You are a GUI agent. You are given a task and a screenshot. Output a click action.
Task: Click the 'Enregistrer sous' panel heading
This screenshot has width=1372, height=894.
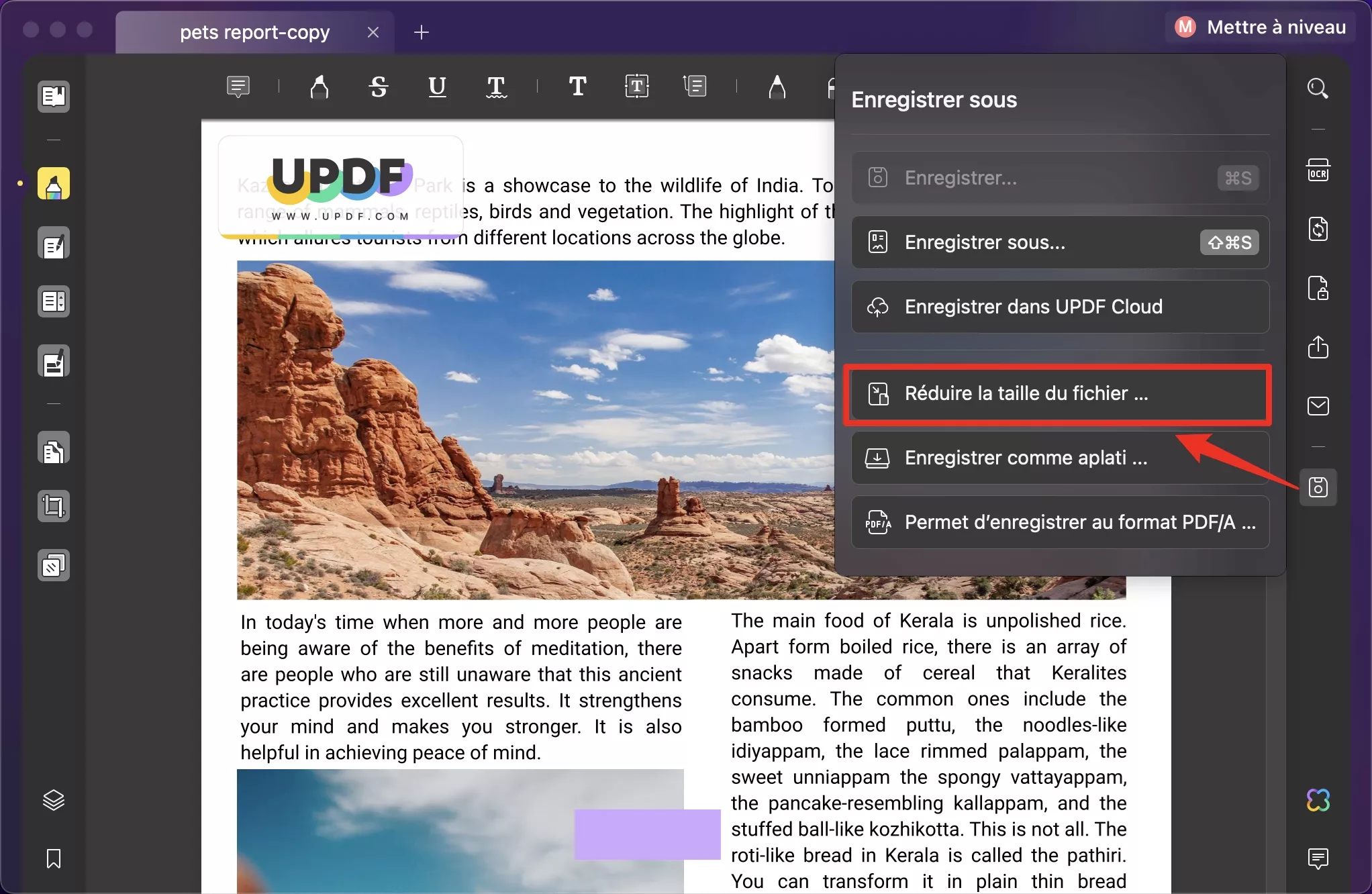(x=934, y=100)
